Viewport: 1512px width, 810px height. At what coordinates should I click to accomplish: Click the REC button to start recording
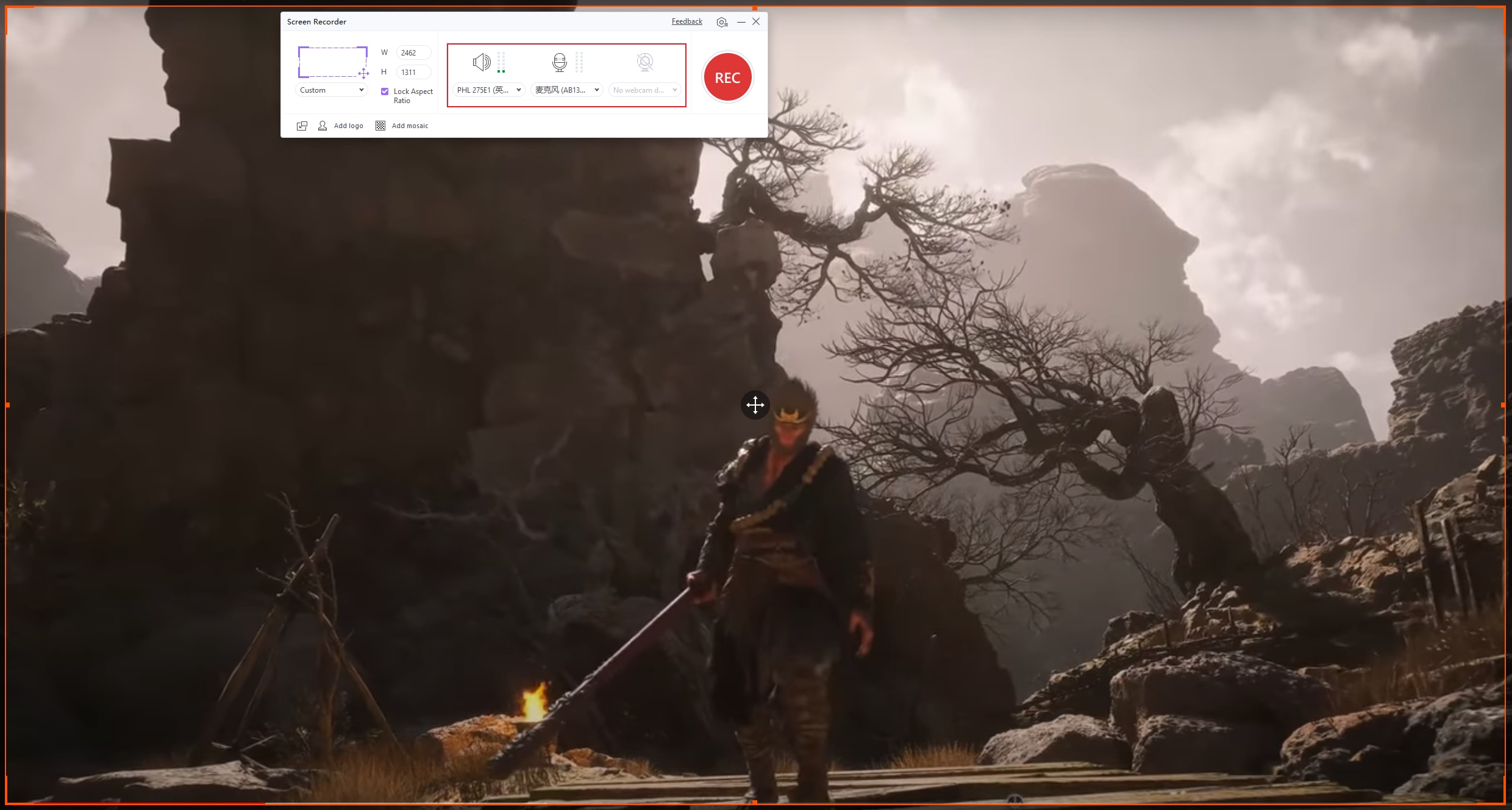click(x=727, y=76)
